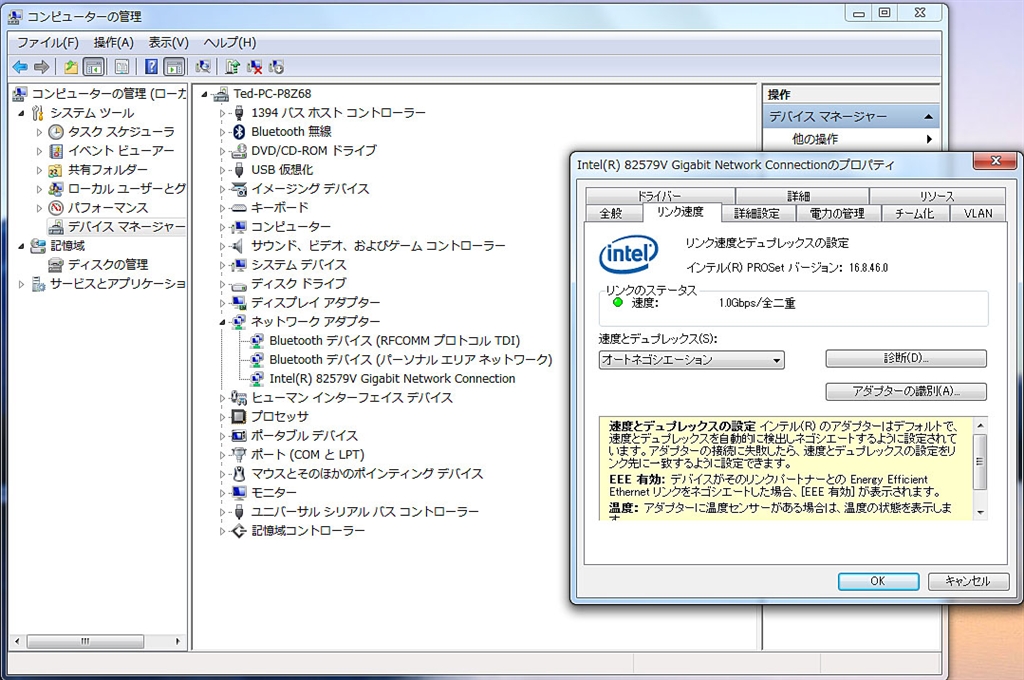The height and width of the screenshot is (680, 1024).
Task: Collapse the 記憶域 tree node
Action: (22, 246)
